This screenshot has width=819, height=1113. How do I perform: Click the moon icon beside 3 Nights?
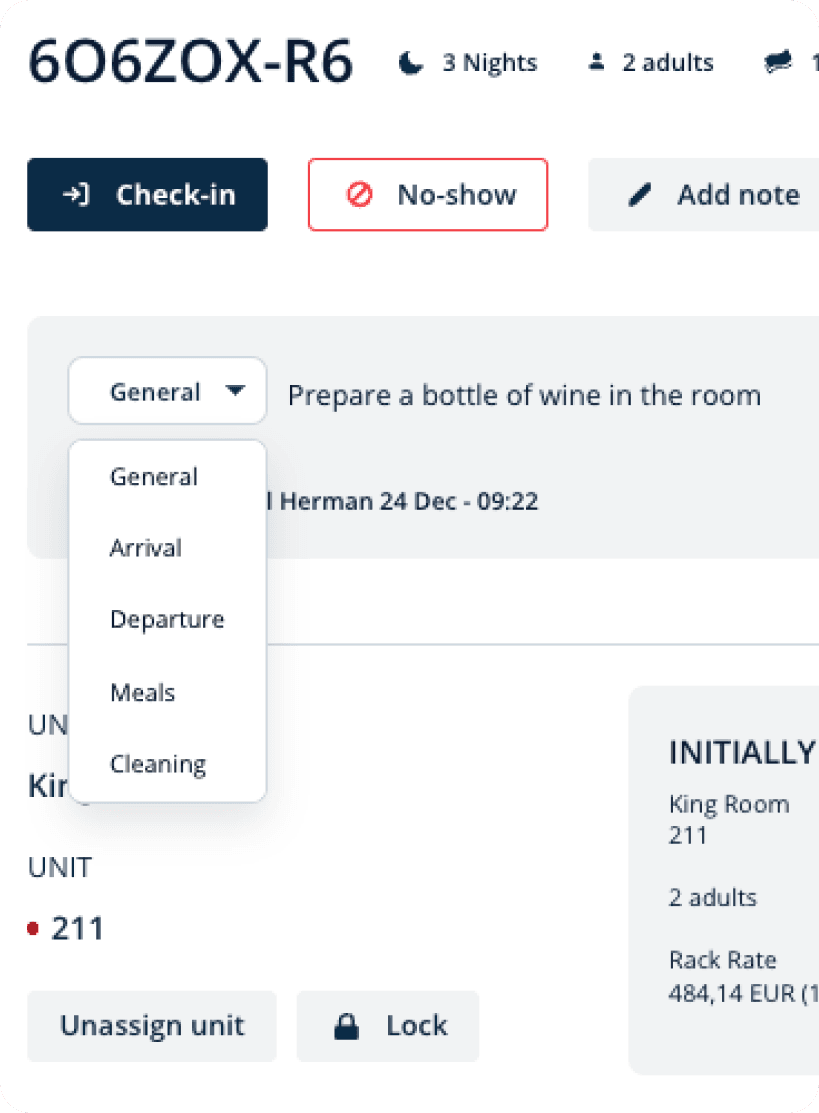(x=410, y=63)
